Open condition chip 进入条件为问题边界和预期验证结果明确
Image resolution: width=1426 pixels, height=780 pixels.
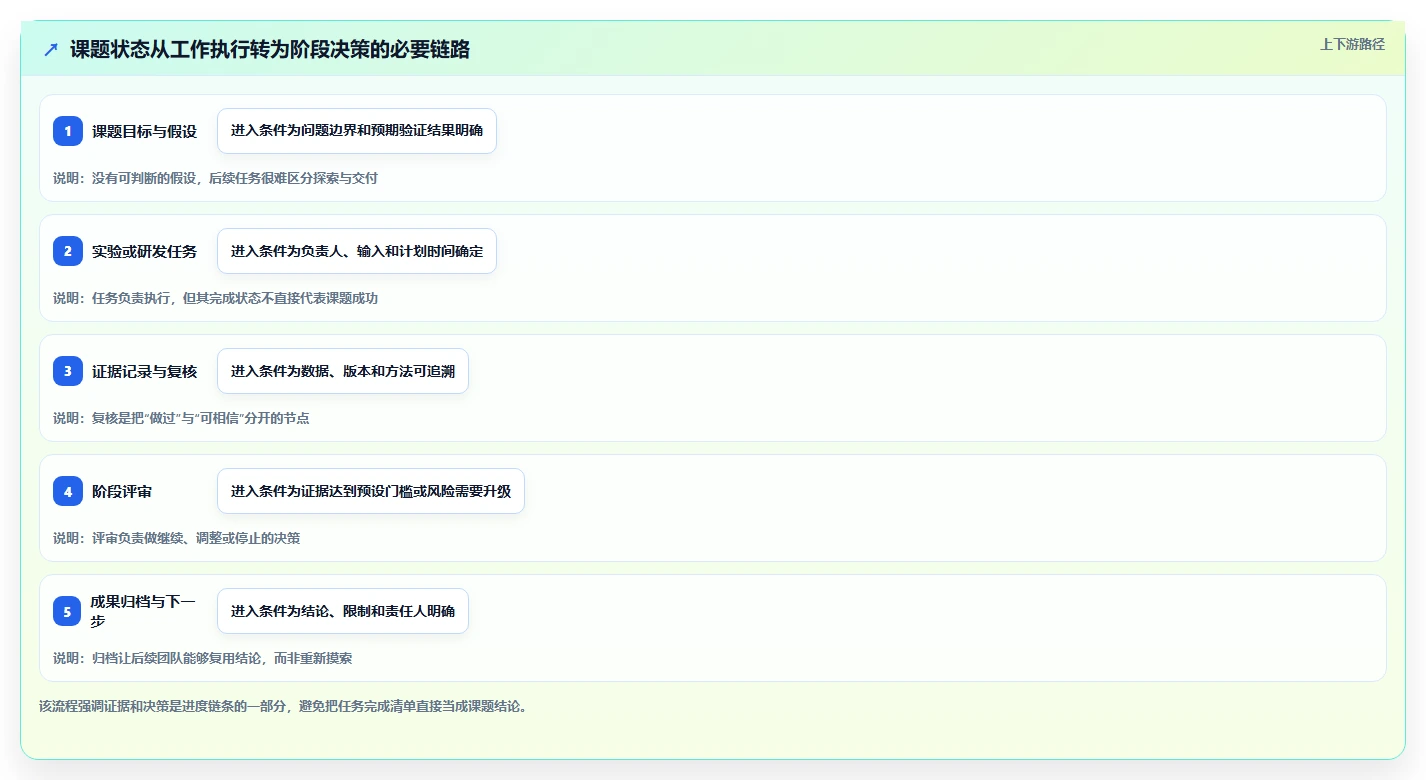click(x=357, y=131)
